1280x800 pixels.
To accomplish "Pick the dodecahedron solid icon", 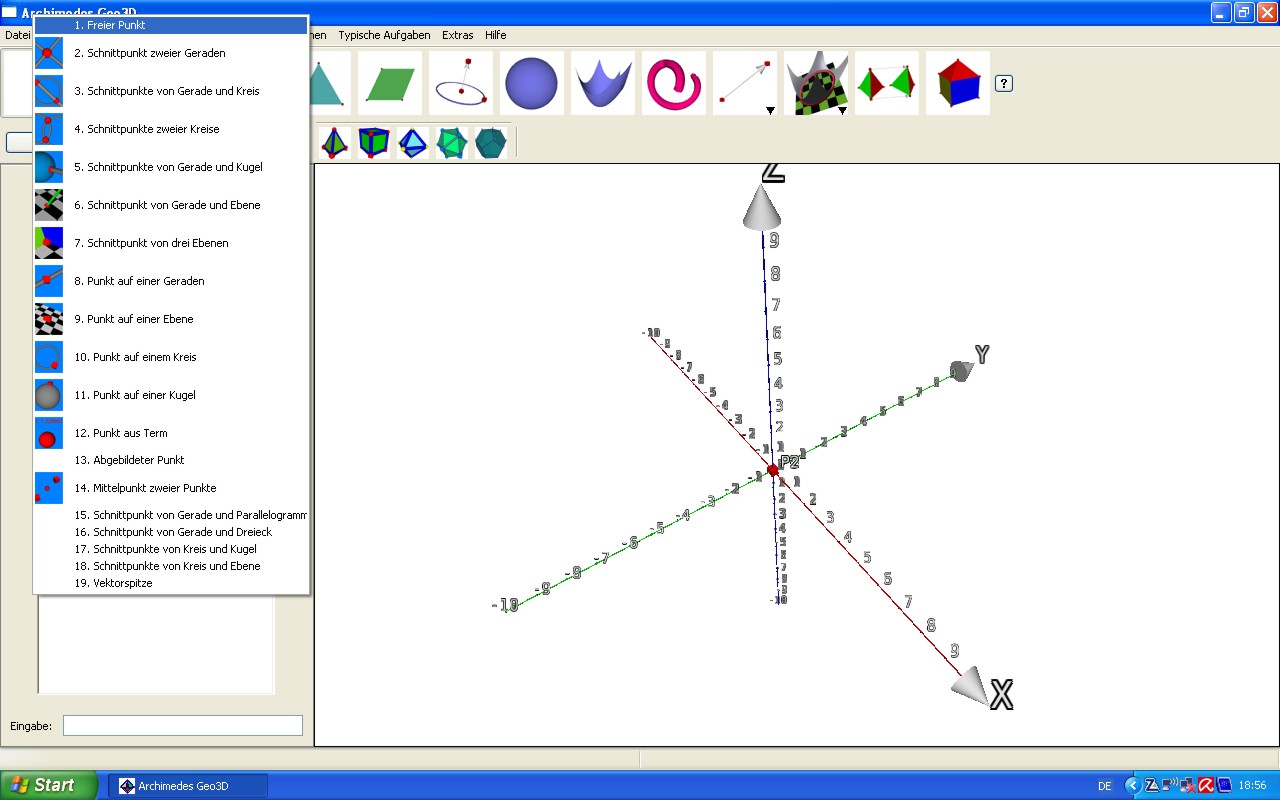I will pyautogui.click(x=490, y=142).
